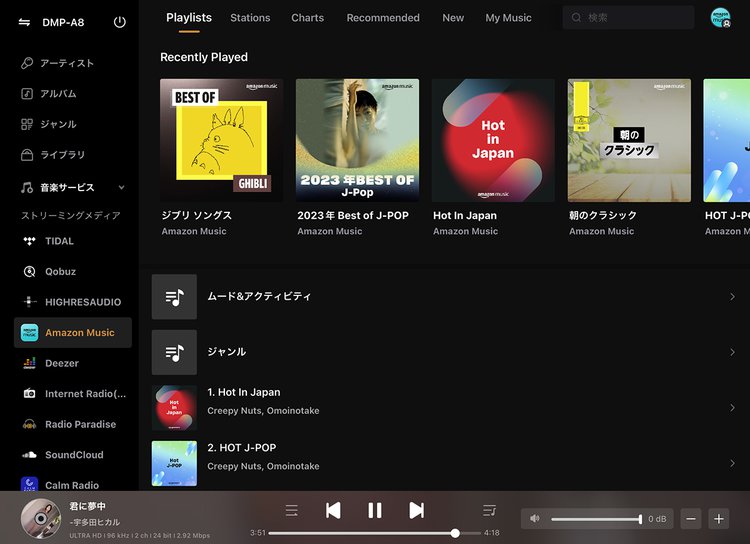Switch to the Stations tab

250,18
